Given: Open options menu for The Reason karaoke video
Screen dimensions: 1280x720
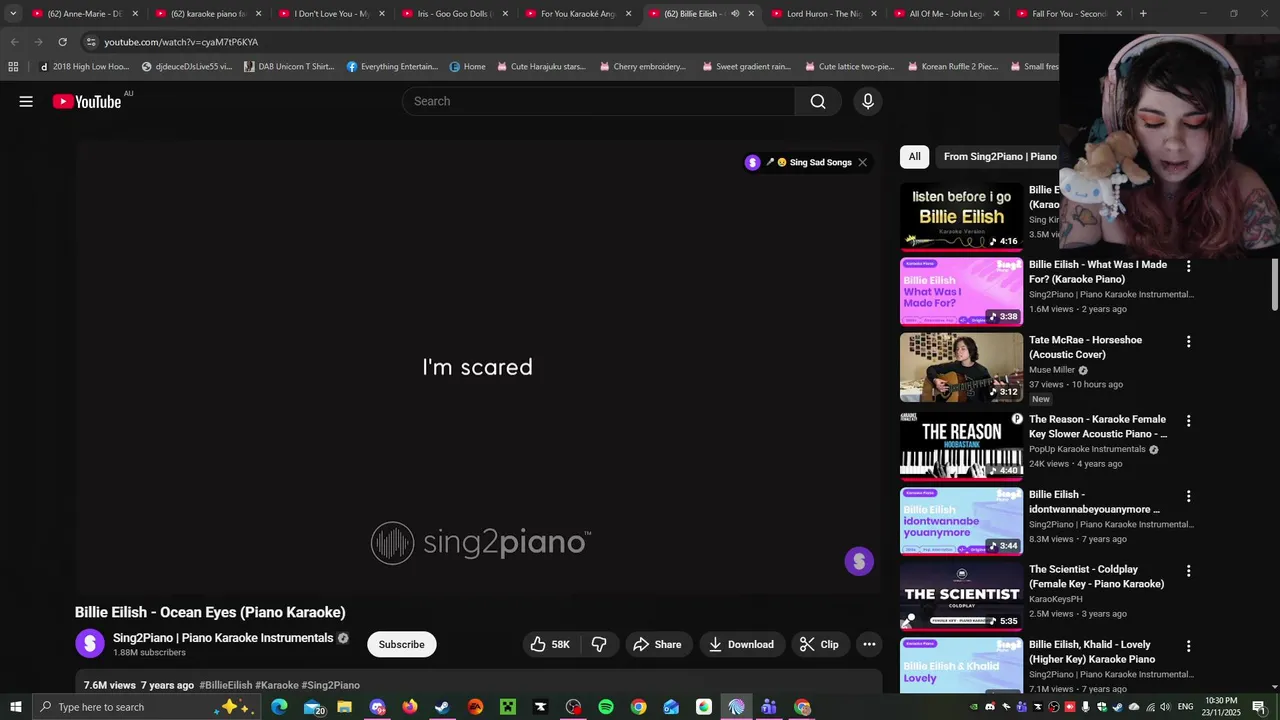Looking at the screenshot, I should (1188, 421).
